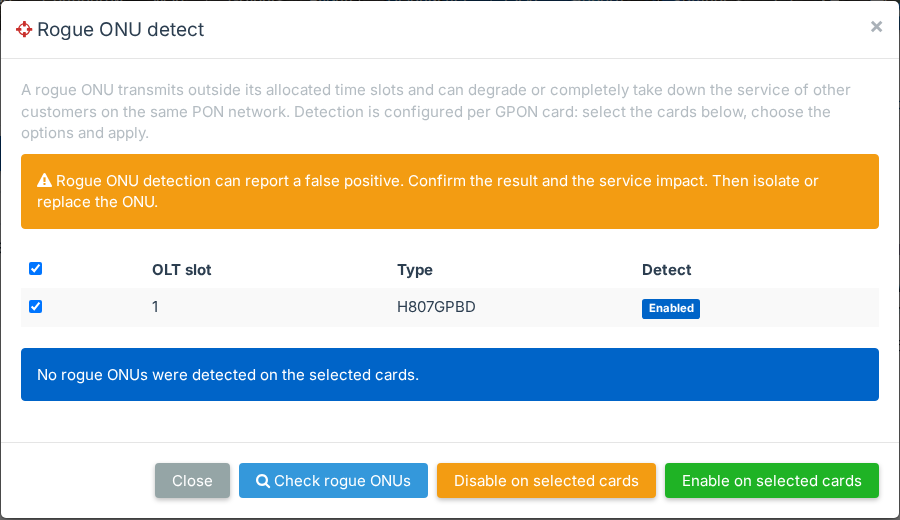Select the H807GPBD card type cell

click(436, 307)
